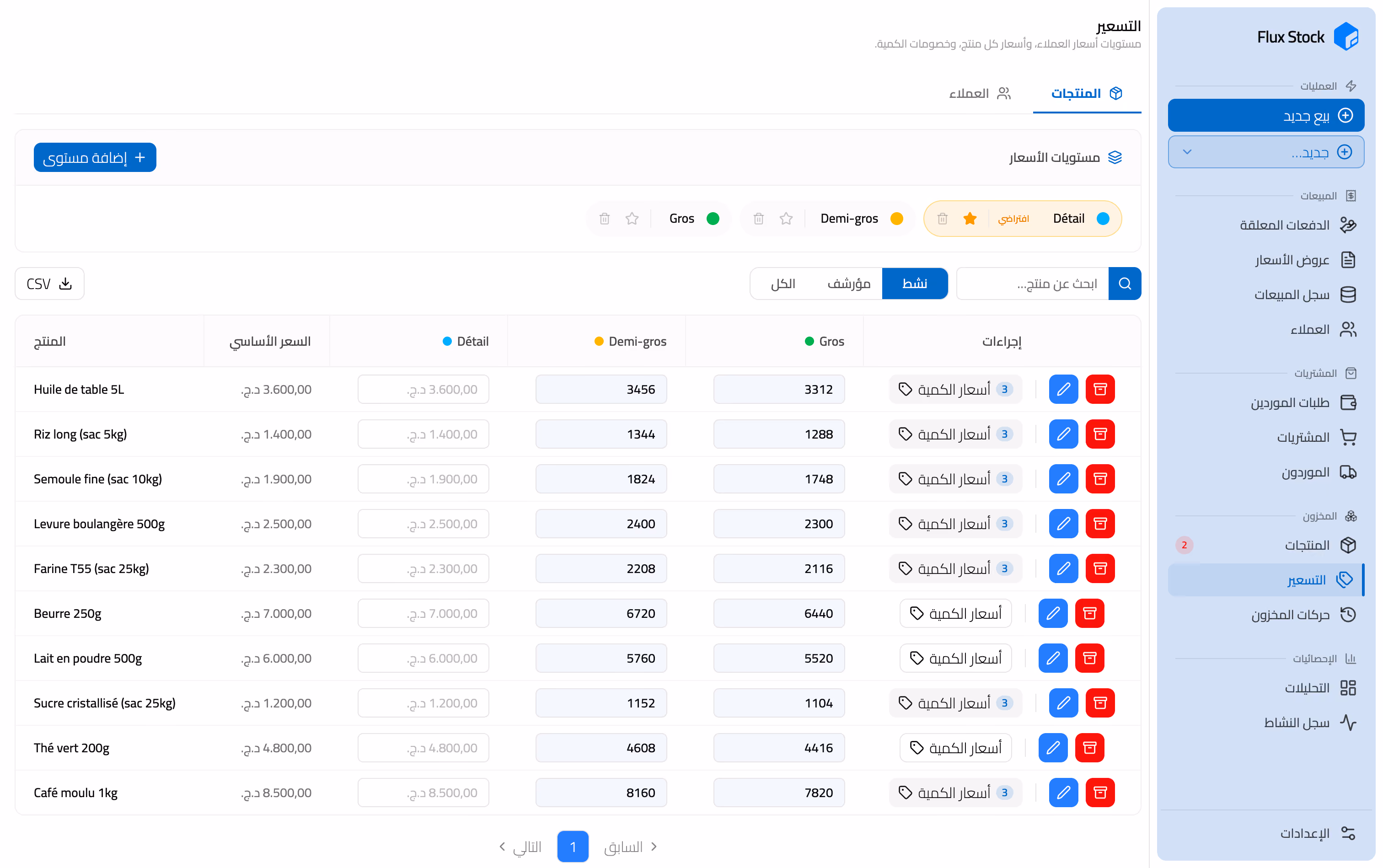This screenshot has width=1383, height=868.
Task: Switch to المنتجات tab
Action: (x=1086, y=94)
